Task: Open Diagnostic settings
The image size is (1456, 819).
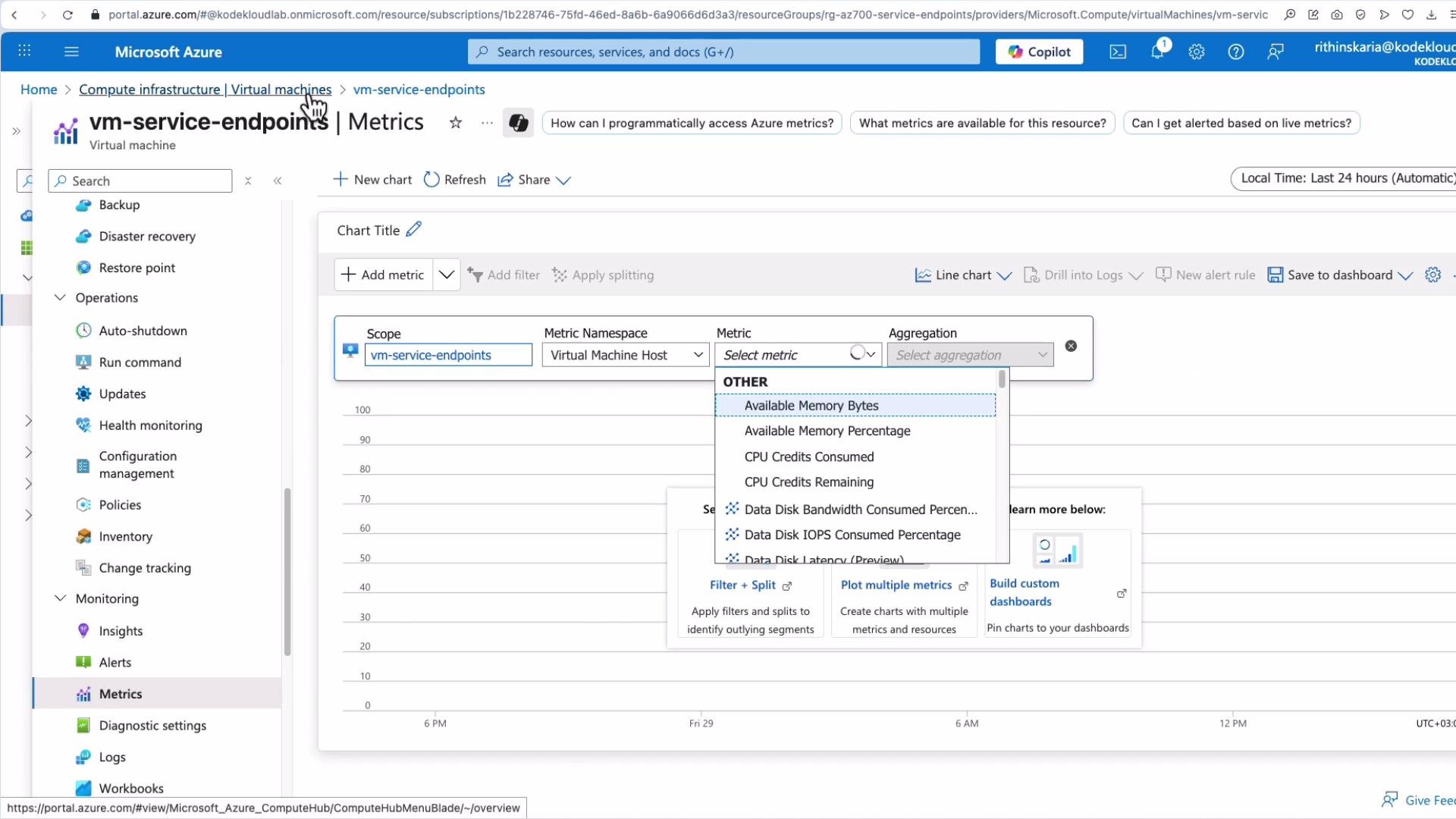Action: point(152,726)
